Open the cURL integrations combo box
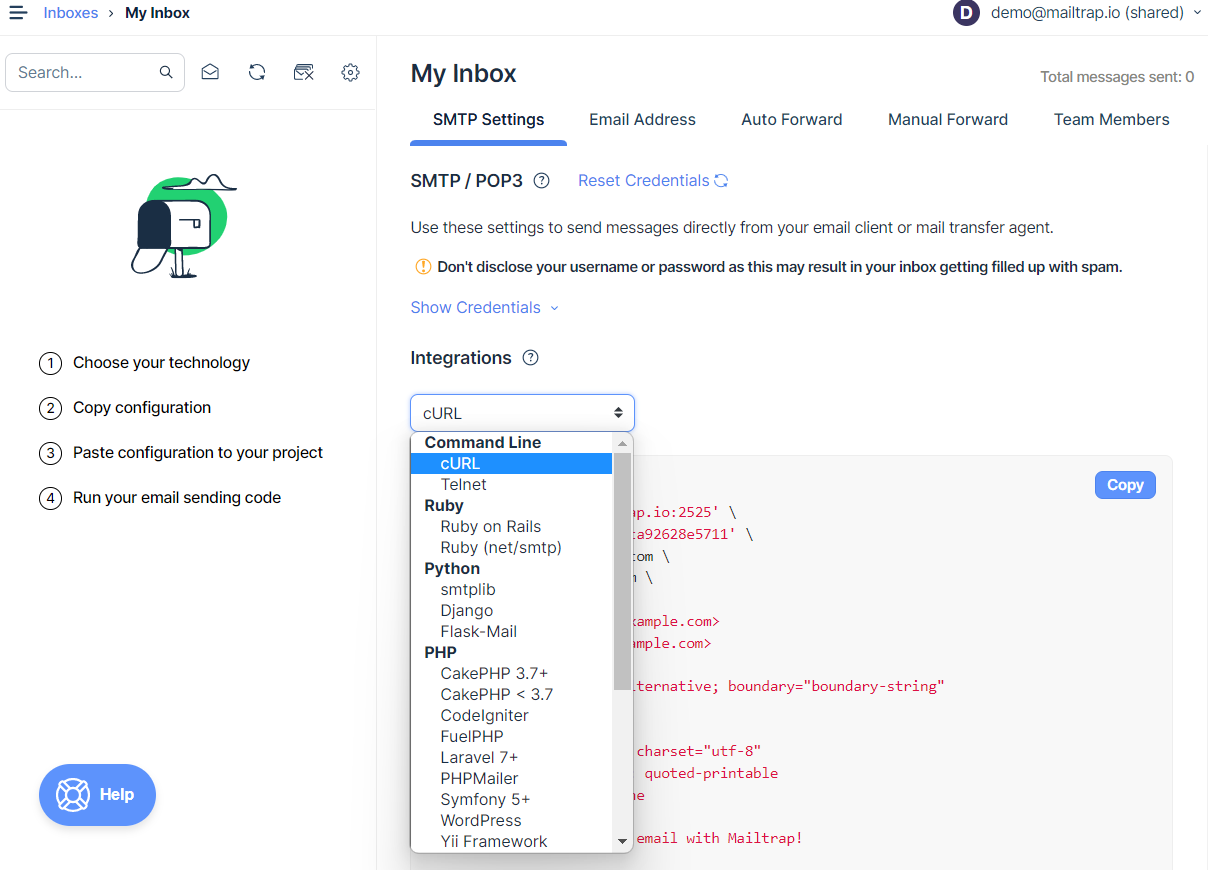This screenshot has width=1208, height=870. pos(522,413)
